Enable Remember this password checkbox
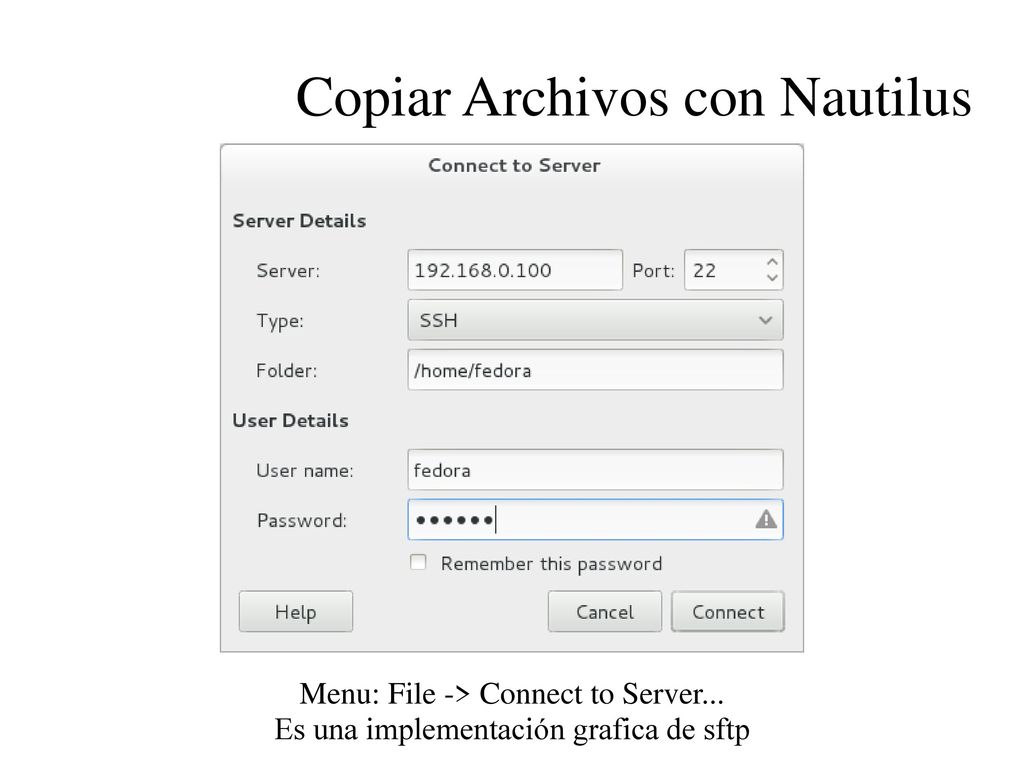1024x768 pixels. click(418, 562)
